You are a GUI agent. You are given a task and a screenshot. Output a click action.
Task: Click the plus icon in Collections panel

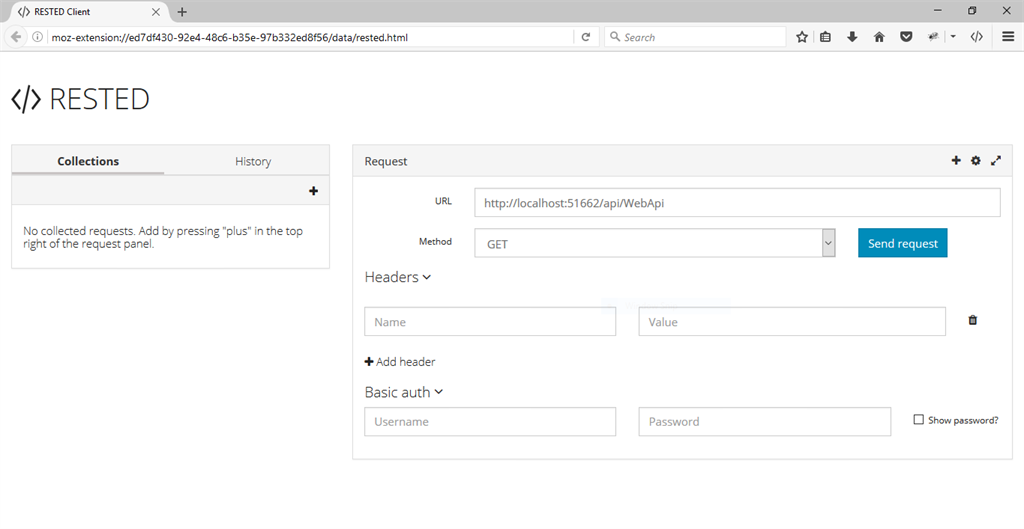pos(313,191)
